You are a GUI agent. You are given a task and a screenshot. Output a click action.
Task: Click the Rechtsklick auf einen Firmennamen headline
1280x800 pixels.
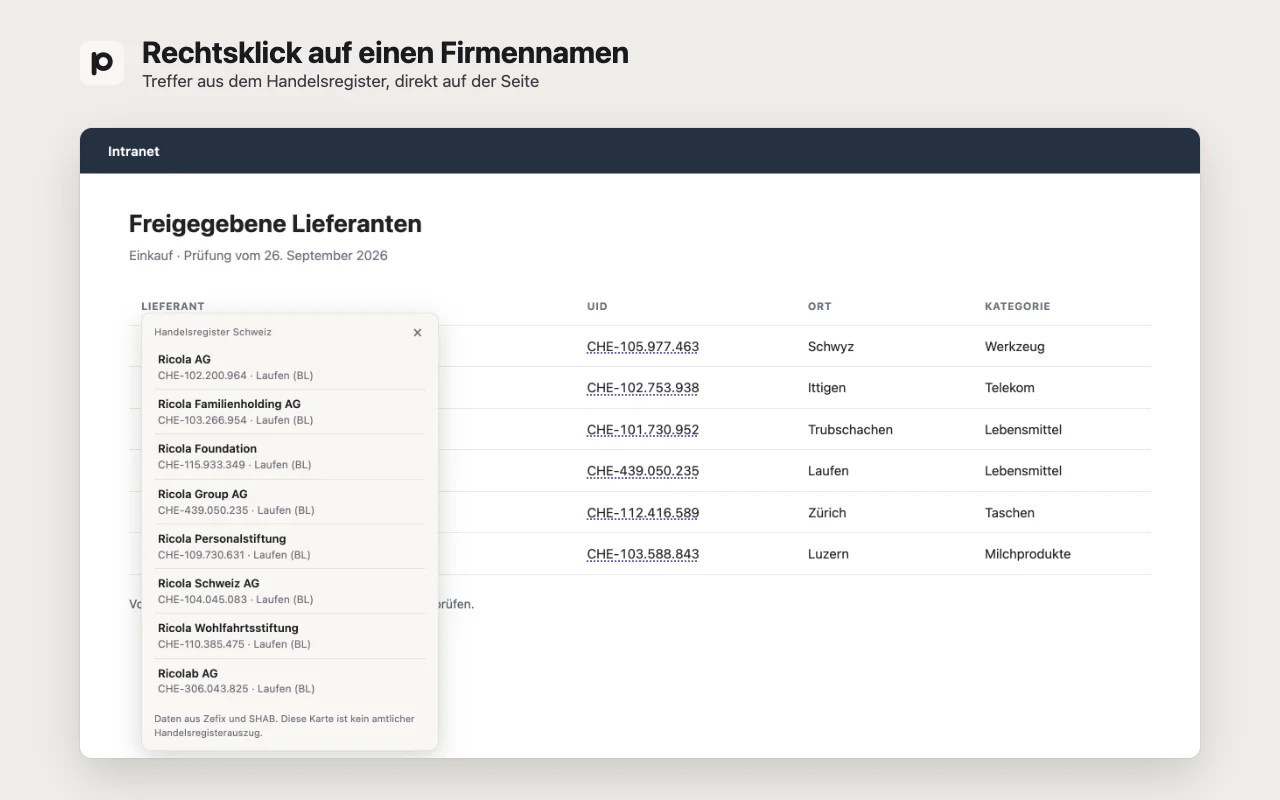(x=385, y=53)
